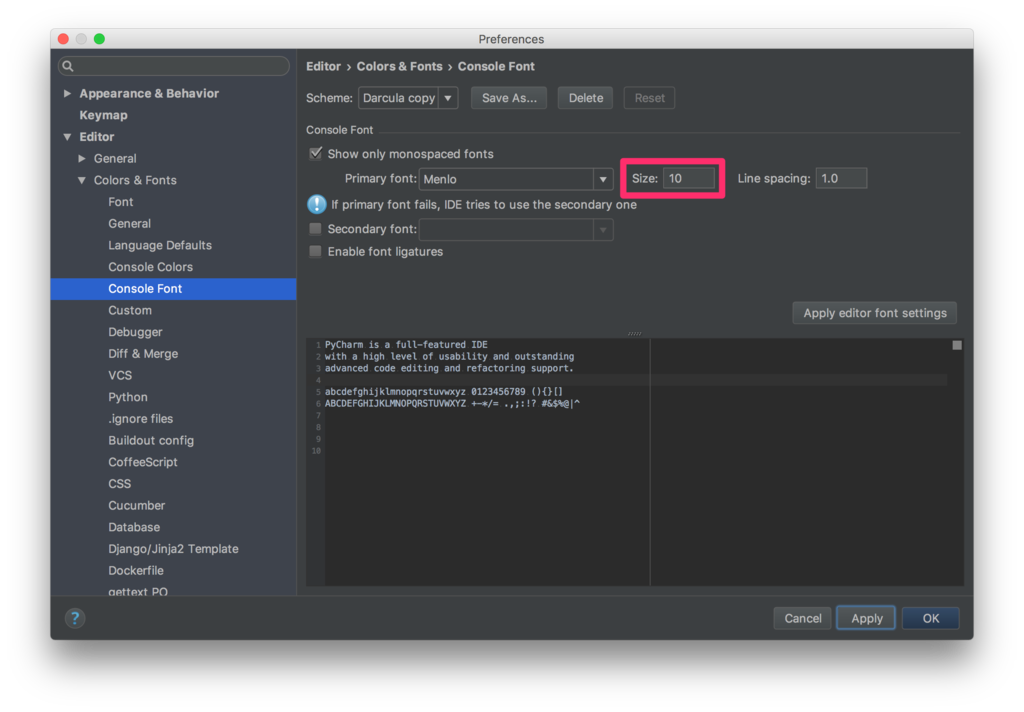This screenshot has width=1024, height=712.
Task: Select Cucumber entry
Action: pos(136,506)
